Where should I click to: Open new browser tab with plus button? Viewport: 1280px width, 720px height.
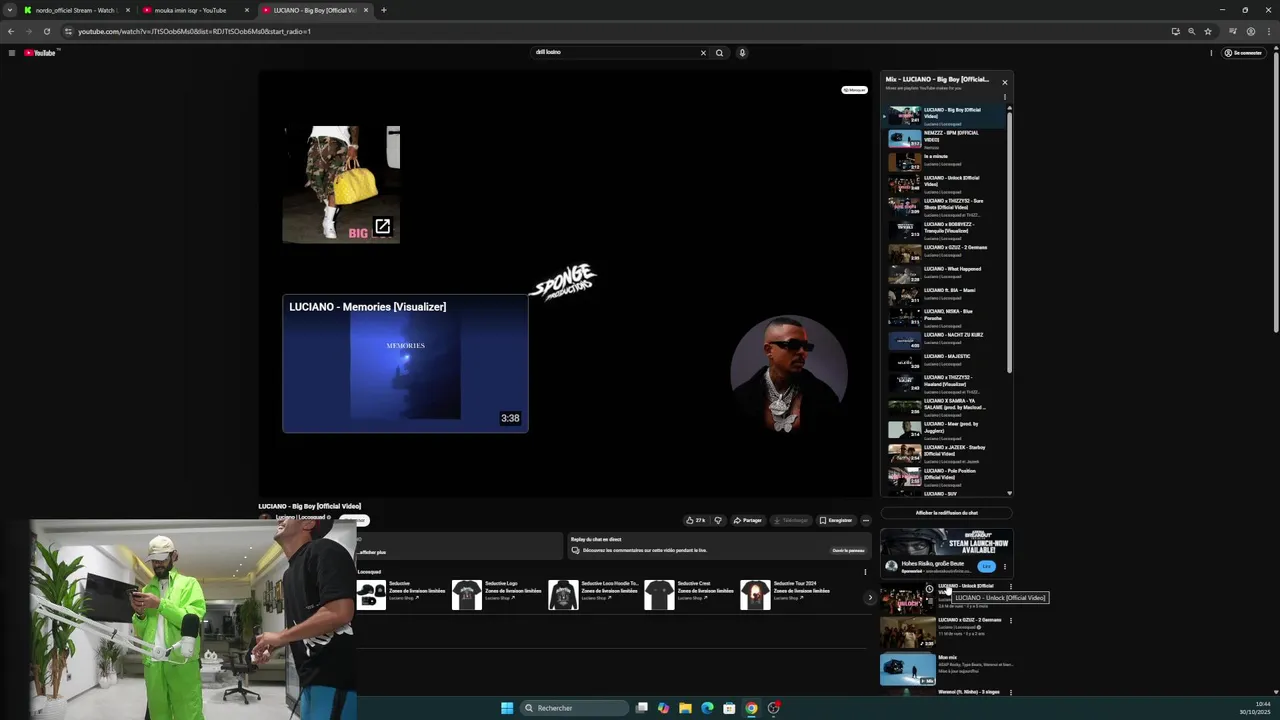(384, 10)
